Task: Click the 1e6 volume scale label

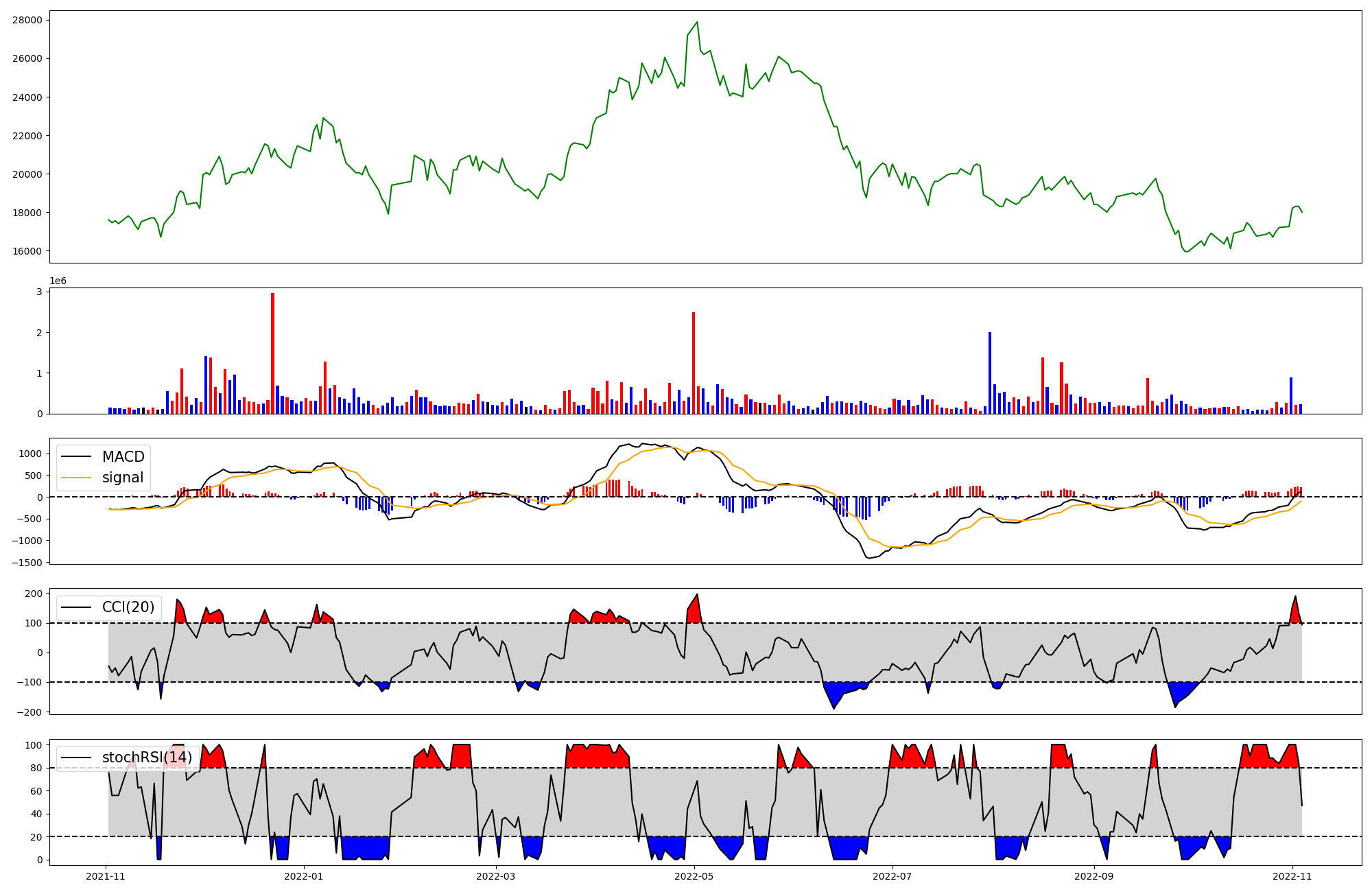Action: pos(58,281)
